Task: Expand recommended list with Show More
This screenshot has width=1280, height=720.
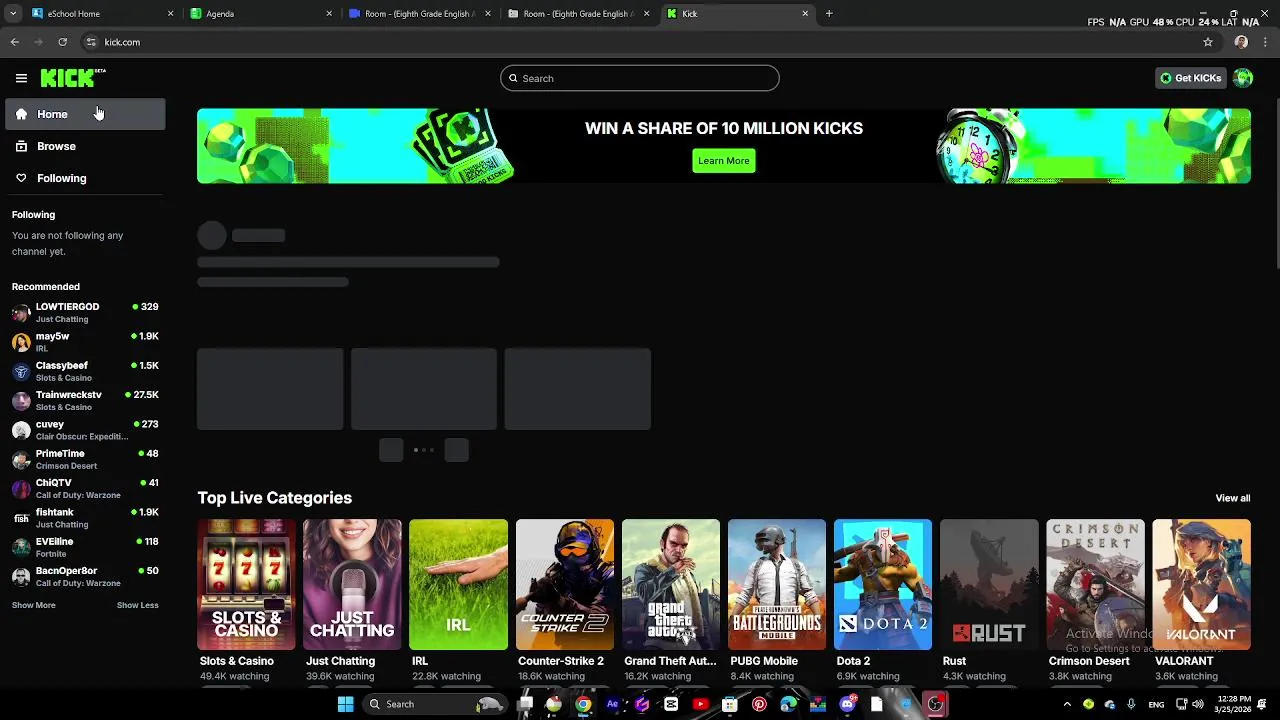Action: pos(33,605)
